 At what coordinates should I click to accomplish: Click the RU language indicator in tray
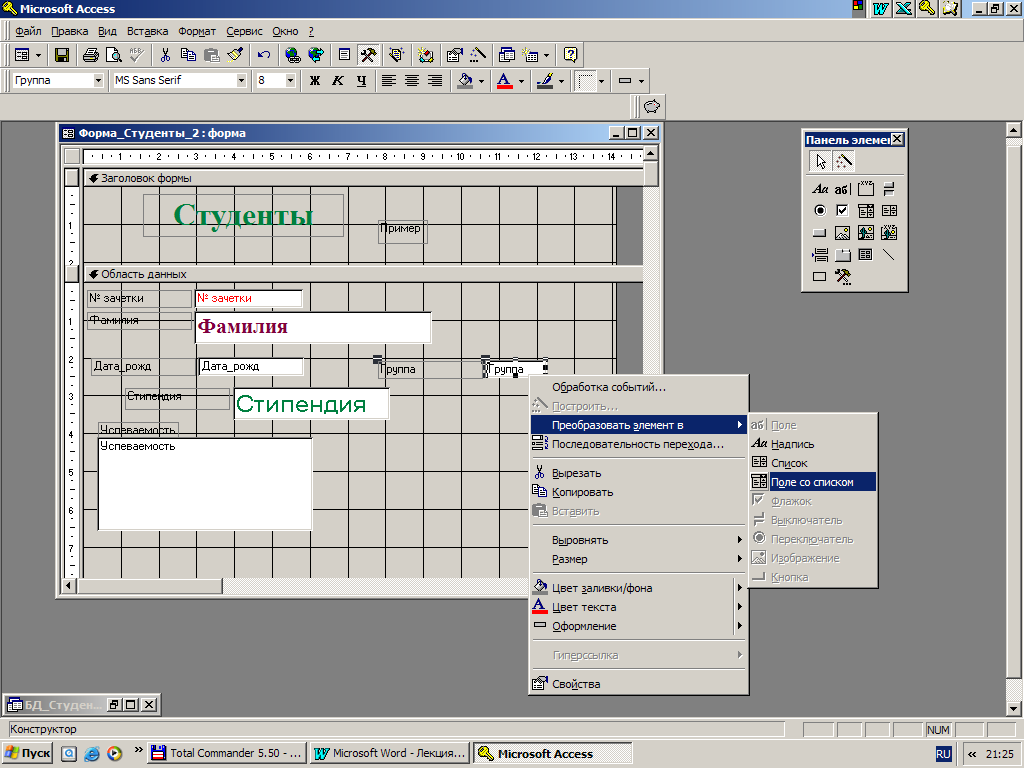[x=943, y=754]
